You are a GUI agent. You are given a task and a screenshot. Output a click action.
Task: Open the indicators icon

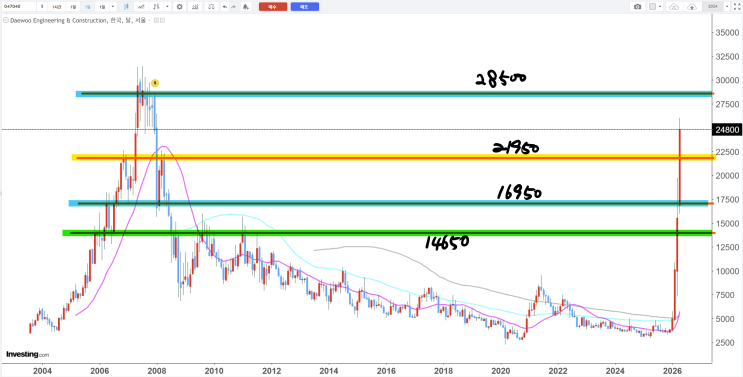[195, 7]
